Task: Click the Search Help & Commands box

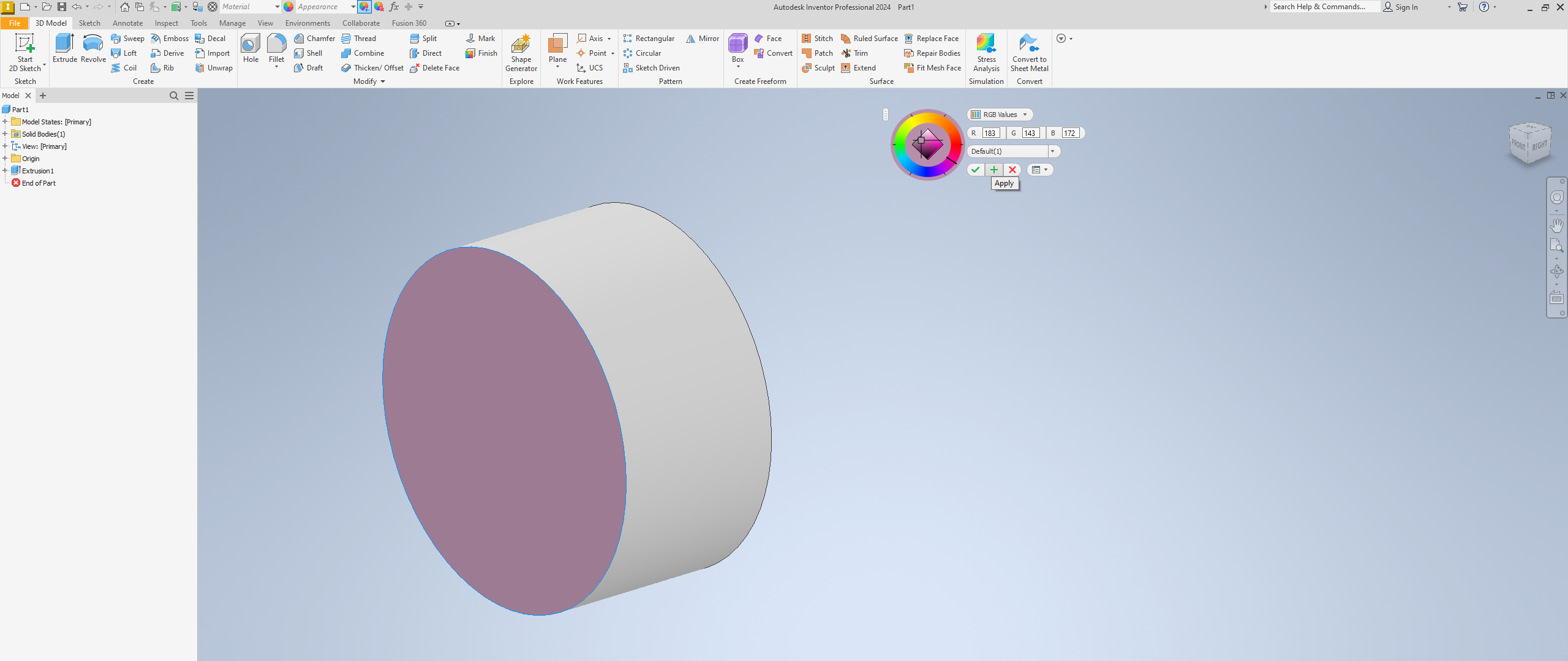Action: (x=1324, y=7)
